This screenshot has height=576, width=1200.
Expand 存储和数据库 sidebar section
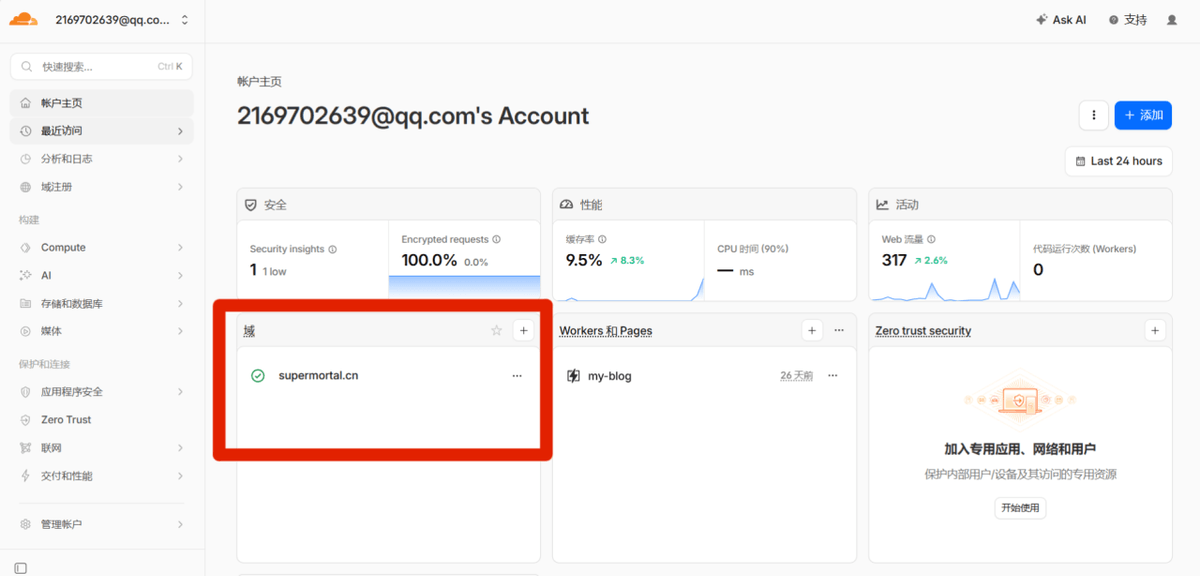click(102, 303)
